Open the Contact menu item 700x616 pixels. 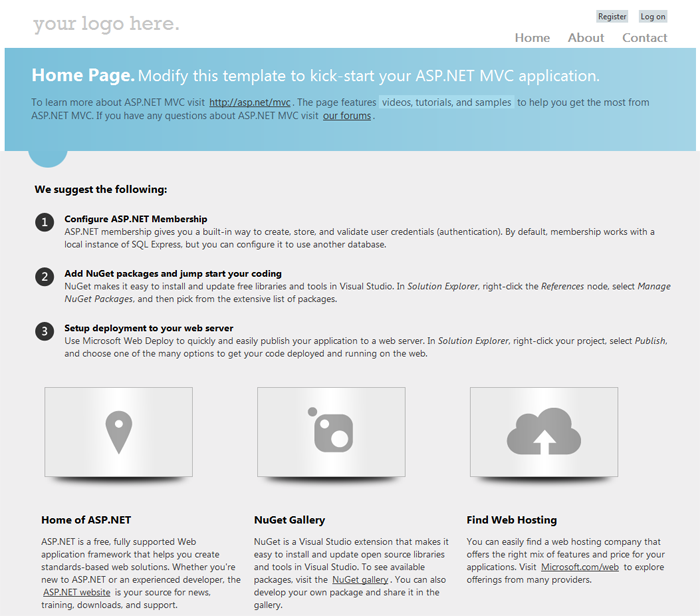coord(645,38)
